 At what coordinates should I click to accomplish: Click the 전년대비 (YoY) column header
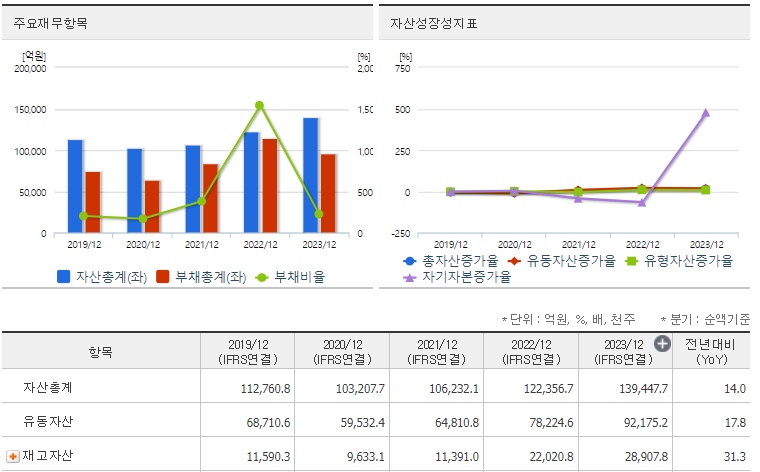coord(711,351)
